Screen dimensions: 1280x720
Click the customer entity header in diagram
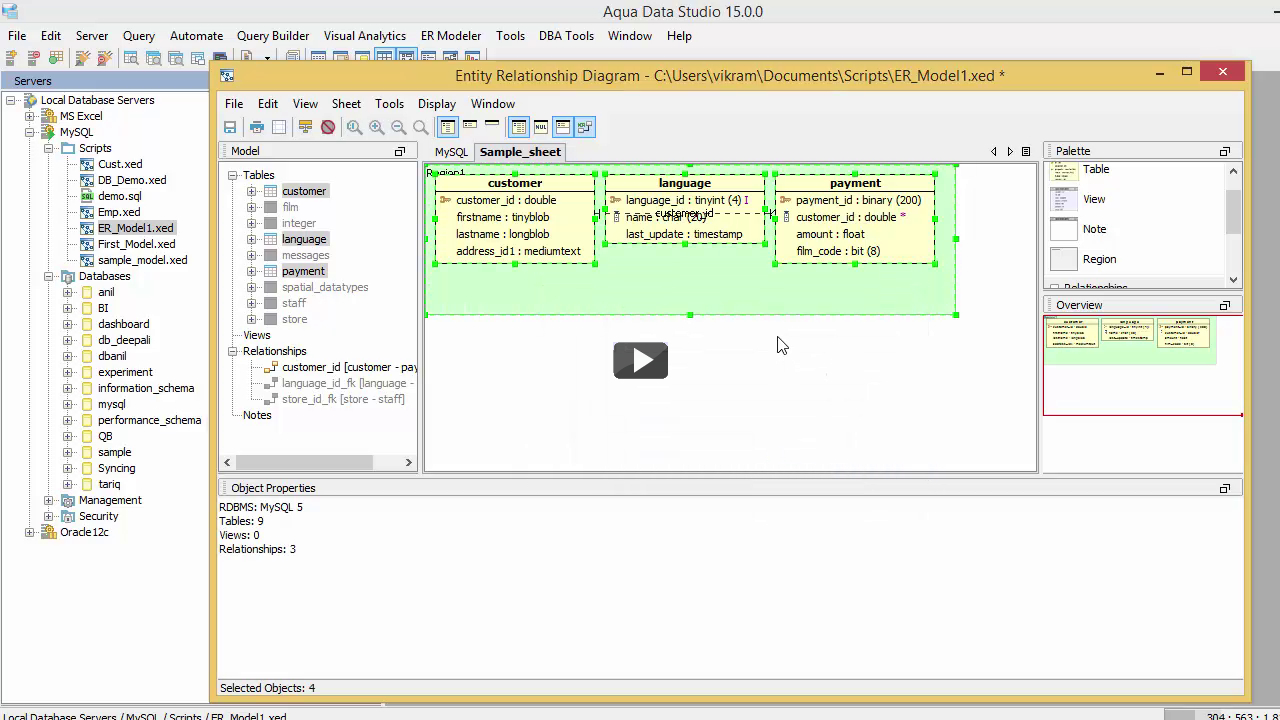(x=515, y=183)
